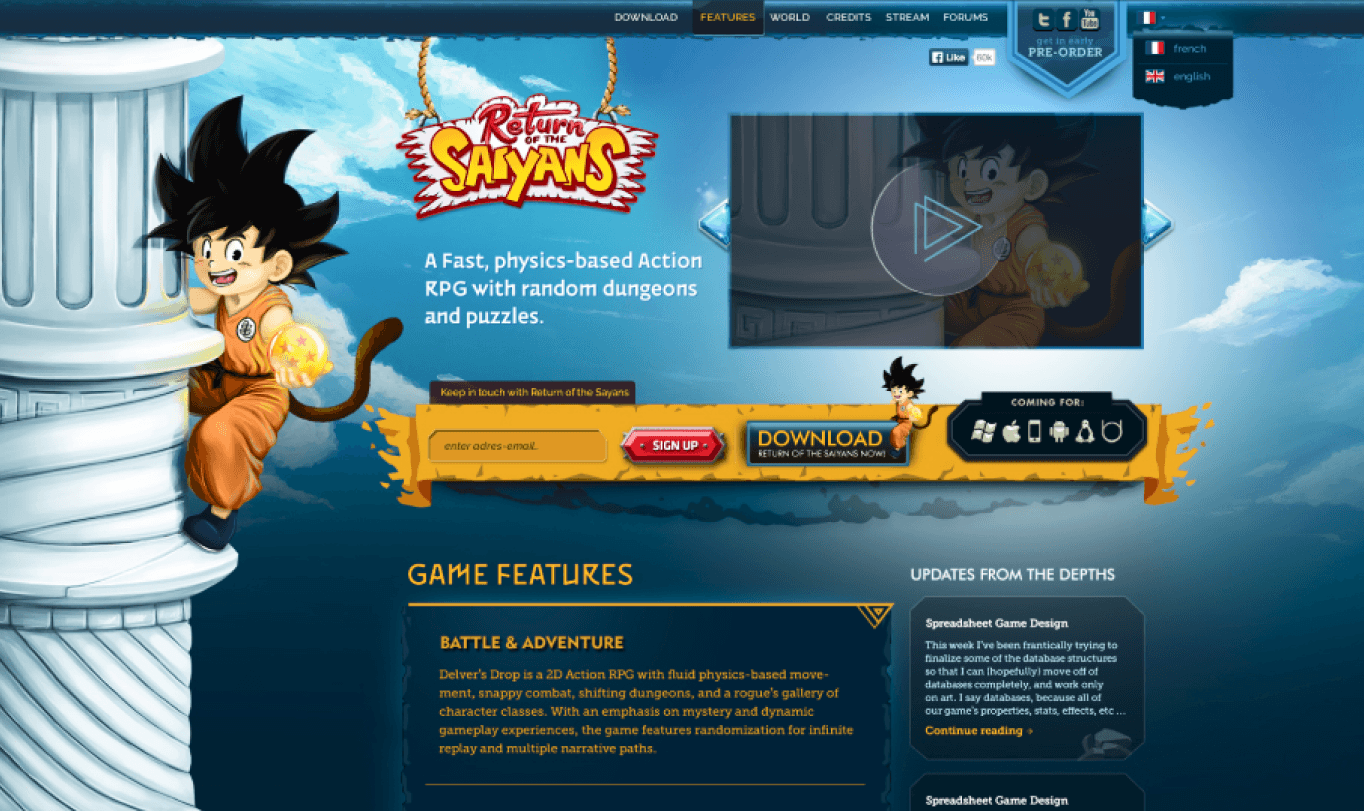
Task: Open the Credits nav item
Action: [x=848, y=17]
